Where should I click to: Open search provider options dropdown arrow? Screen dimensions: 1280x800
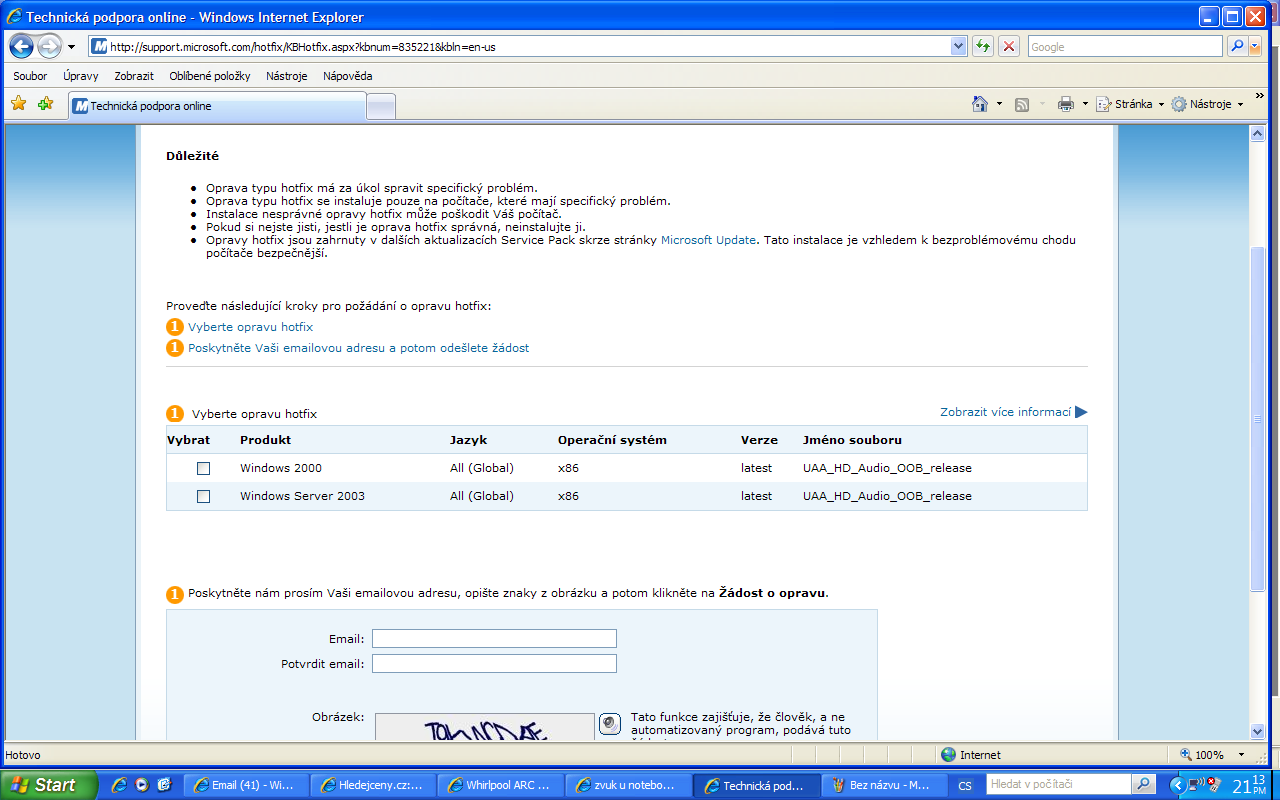pos(1256,47)
